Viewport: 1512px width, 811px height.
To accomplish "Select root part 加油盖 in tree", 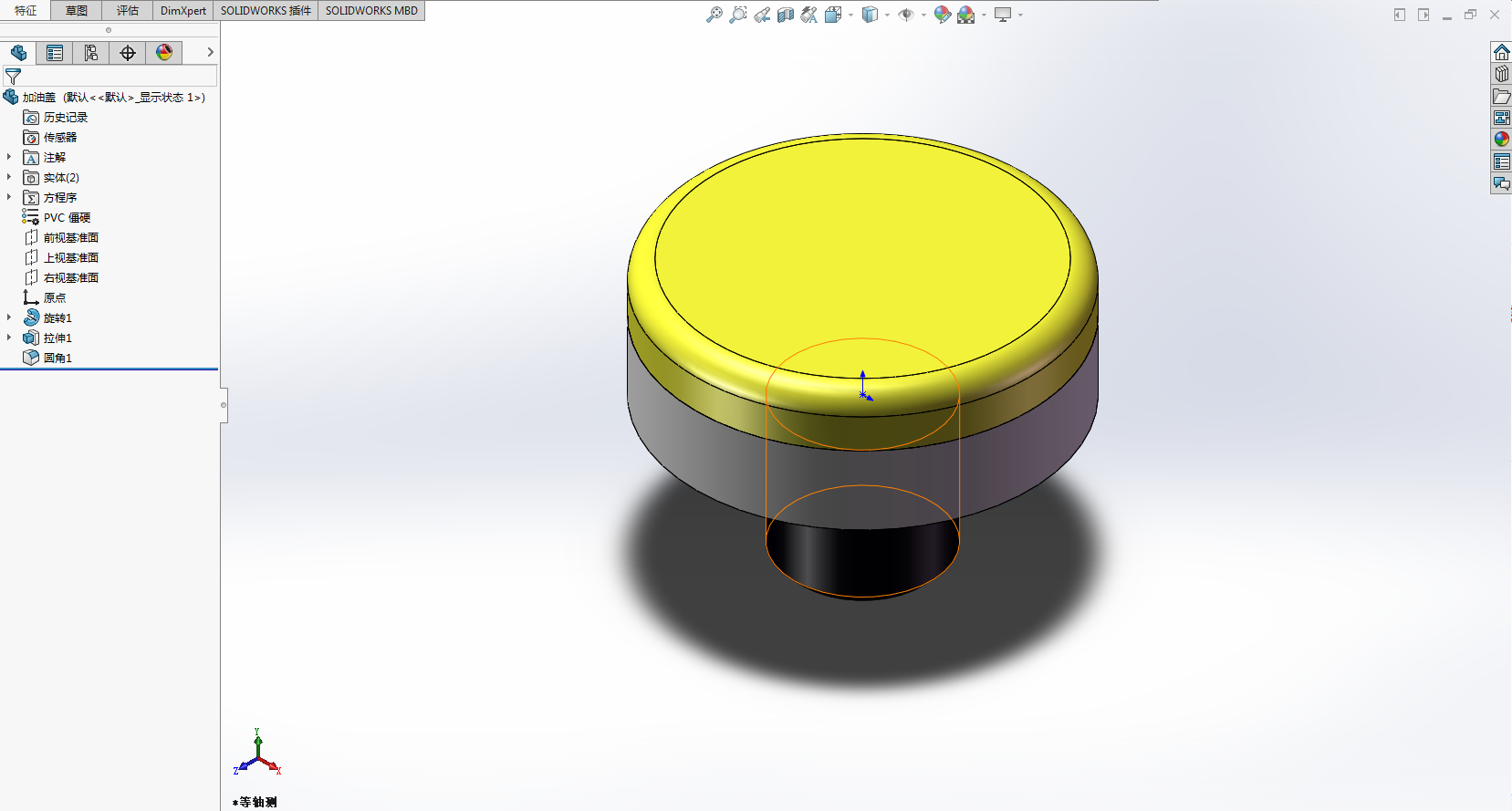I will (x=105, y=97).
